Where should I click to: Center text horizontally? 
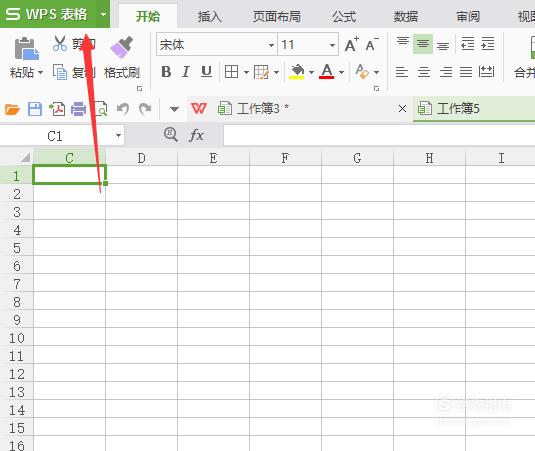tap(424, 72)
